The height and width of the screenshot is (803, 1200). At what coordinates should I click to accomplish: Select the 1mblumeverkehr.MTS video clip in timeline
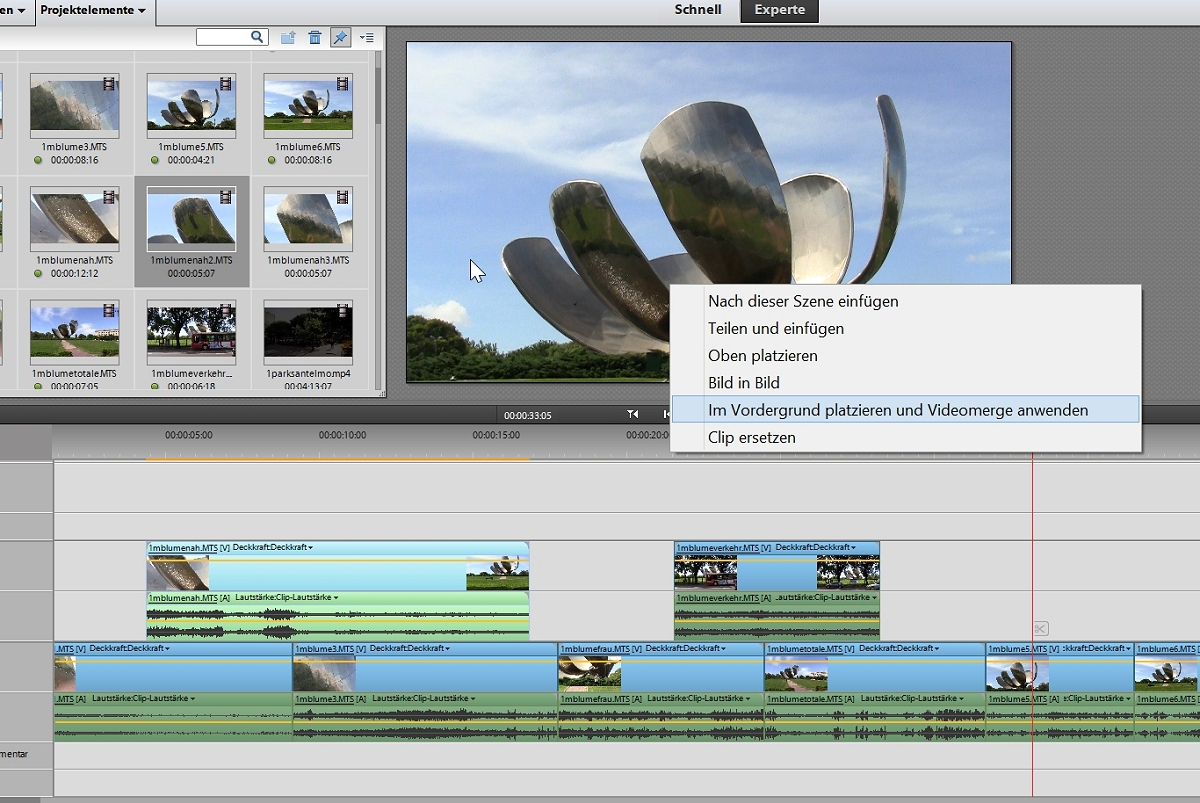777,567
